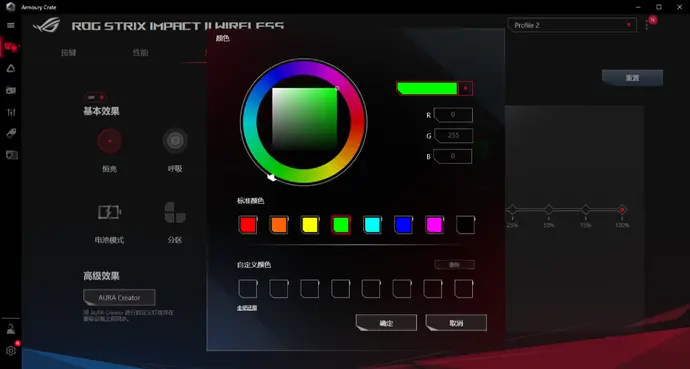The height and width of the screenshot is (369, 690).
Task: Toggle the lighting on switch above 基本效果
Action: [x=95, y=97]
